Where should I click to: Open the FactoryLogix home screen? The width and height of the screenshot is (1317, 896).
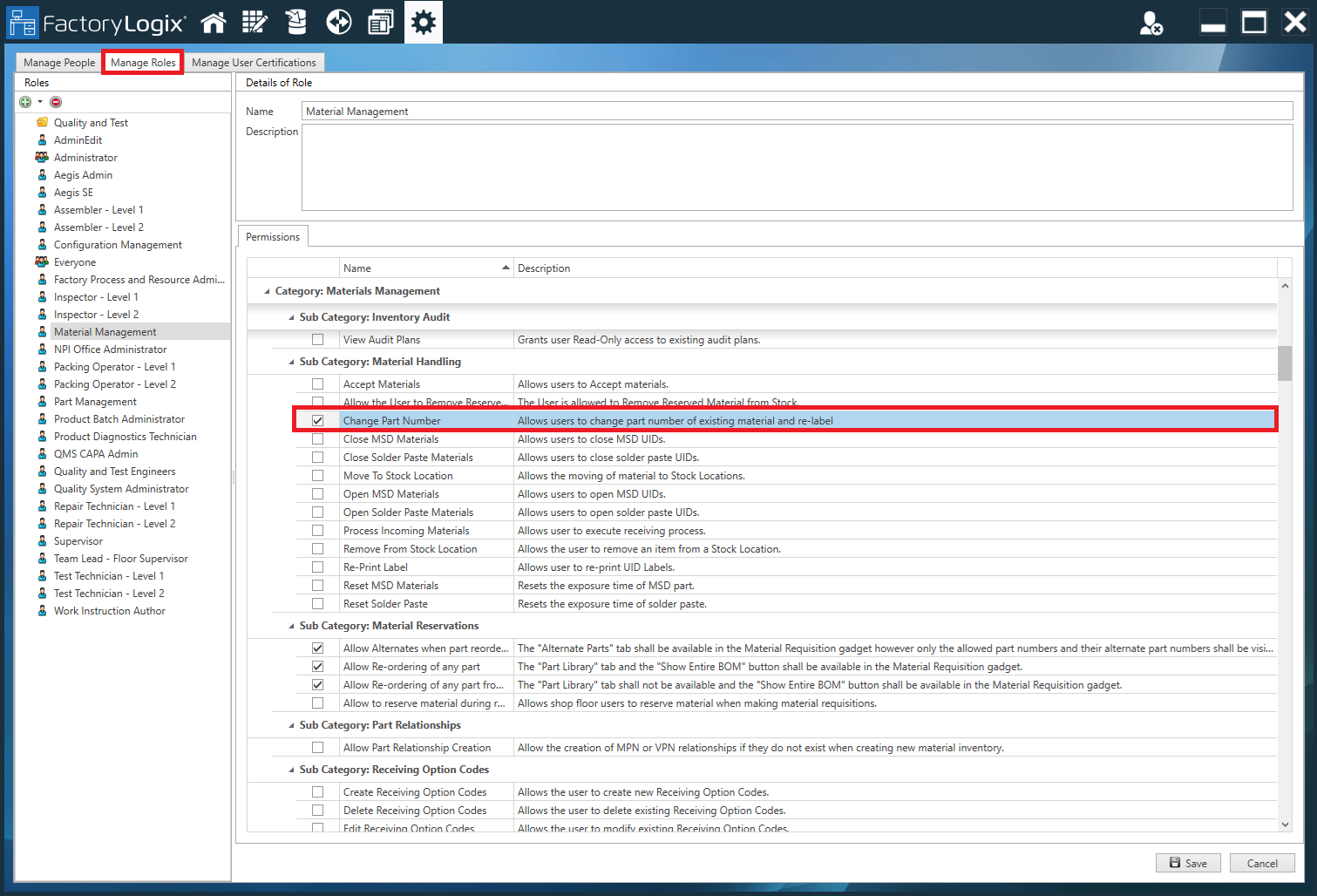pyautogui.click(x=214, y=22)
